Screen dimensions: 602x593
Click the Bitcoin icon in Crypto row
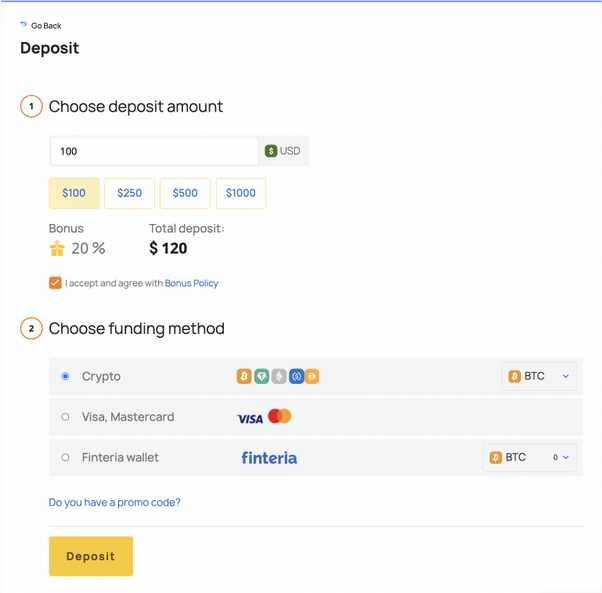pyautogui.click(x=244, y=376)
